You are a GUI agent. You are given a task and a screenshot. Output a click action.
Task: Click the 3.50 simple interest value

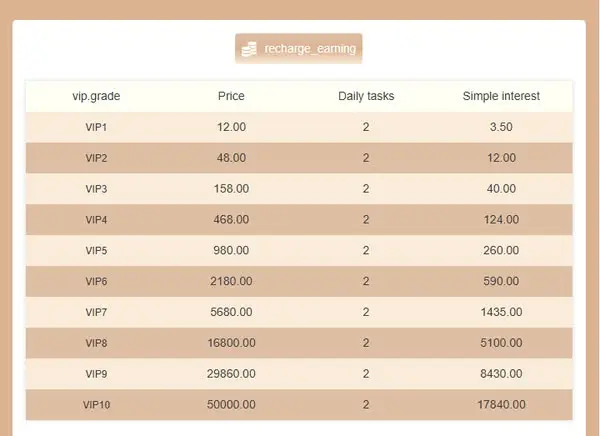pyautogui.click(x=501, y=127)
